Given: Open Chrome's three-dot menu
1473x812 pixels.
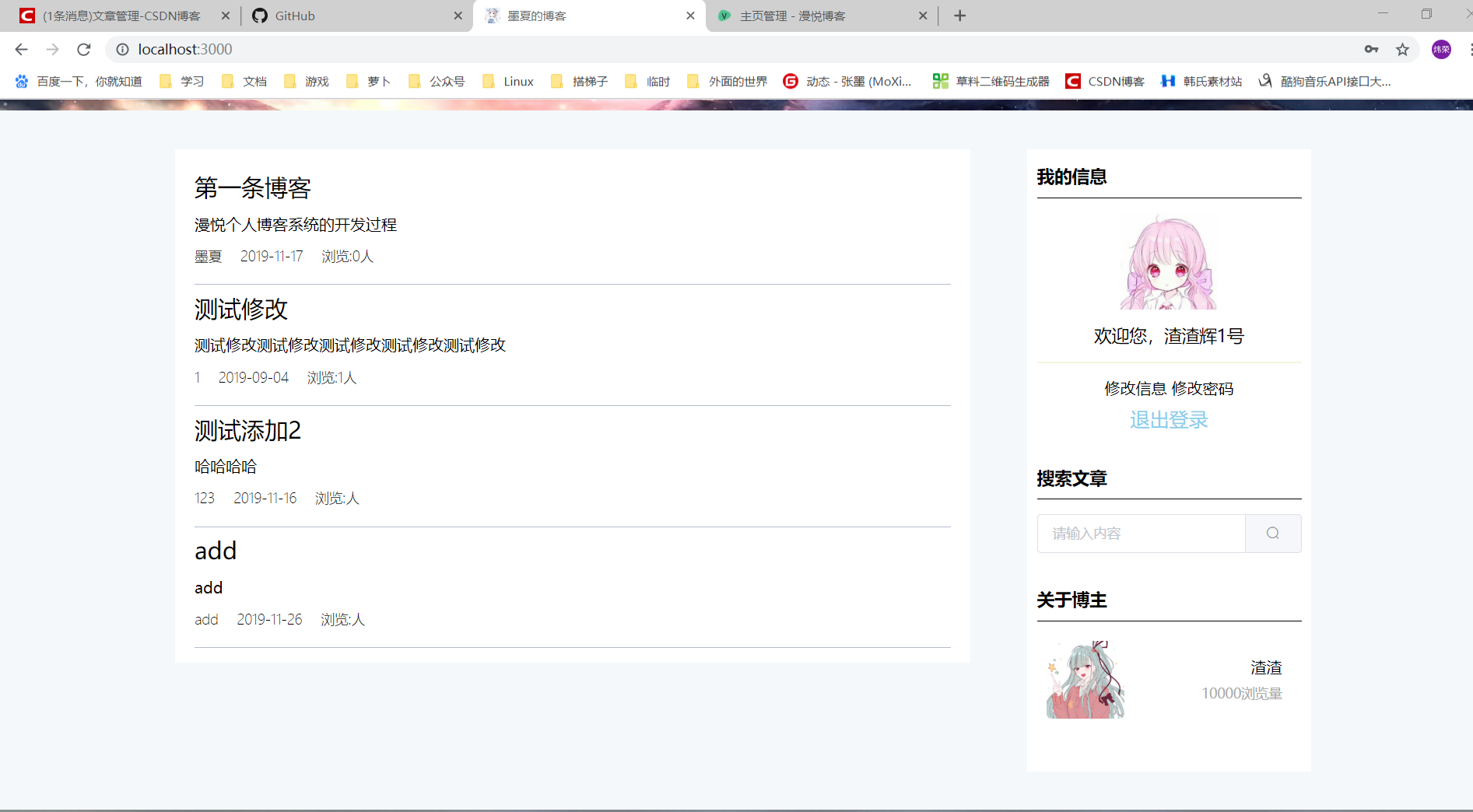Looking at the screenshot, I should point(1470,49).
